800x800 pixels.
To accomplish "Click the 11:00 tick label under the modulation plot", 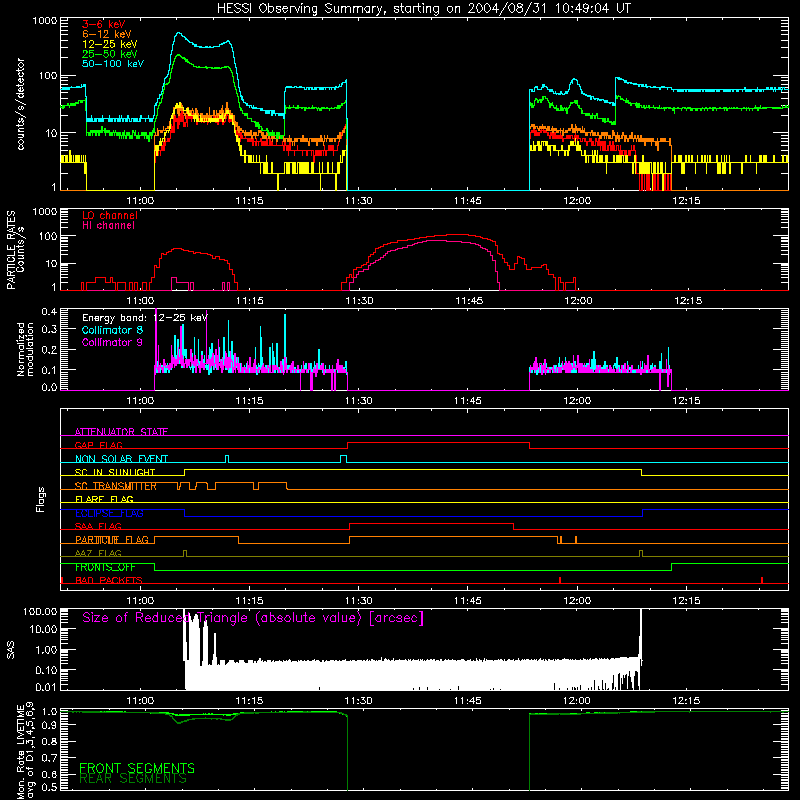I will pyautogui.click(x=140, y=401).
